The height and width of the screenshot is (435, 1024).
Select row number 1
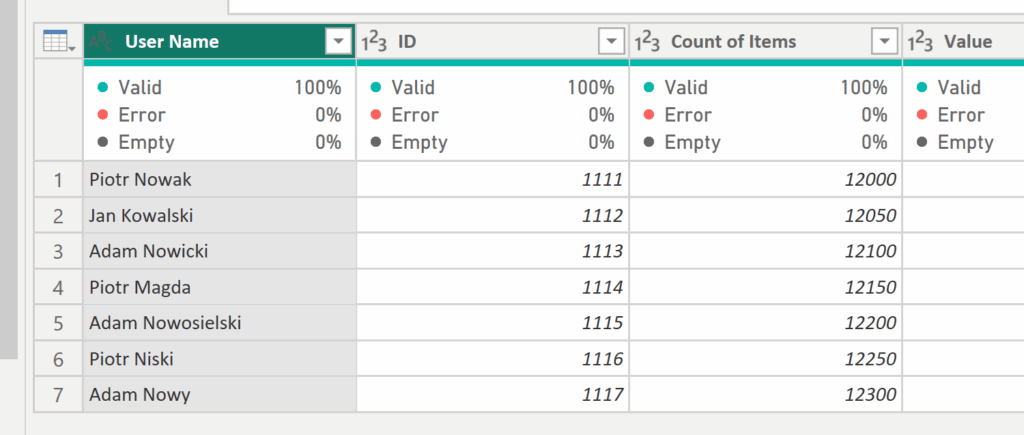[58, 180]
